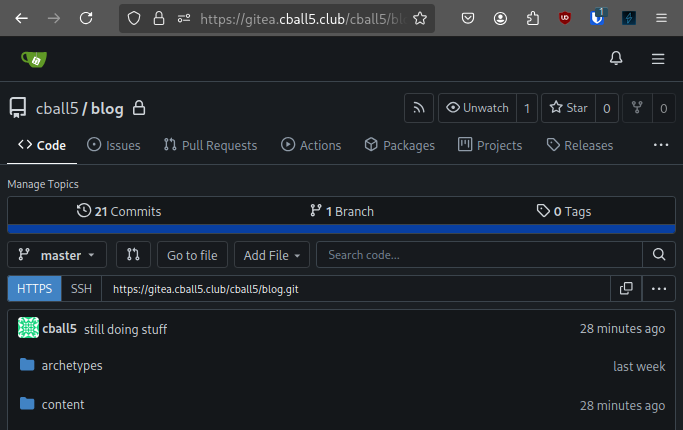Screen dimensions: 683x430
Task: Click the Gitea teacup logo
Action: tap(34, 59)
